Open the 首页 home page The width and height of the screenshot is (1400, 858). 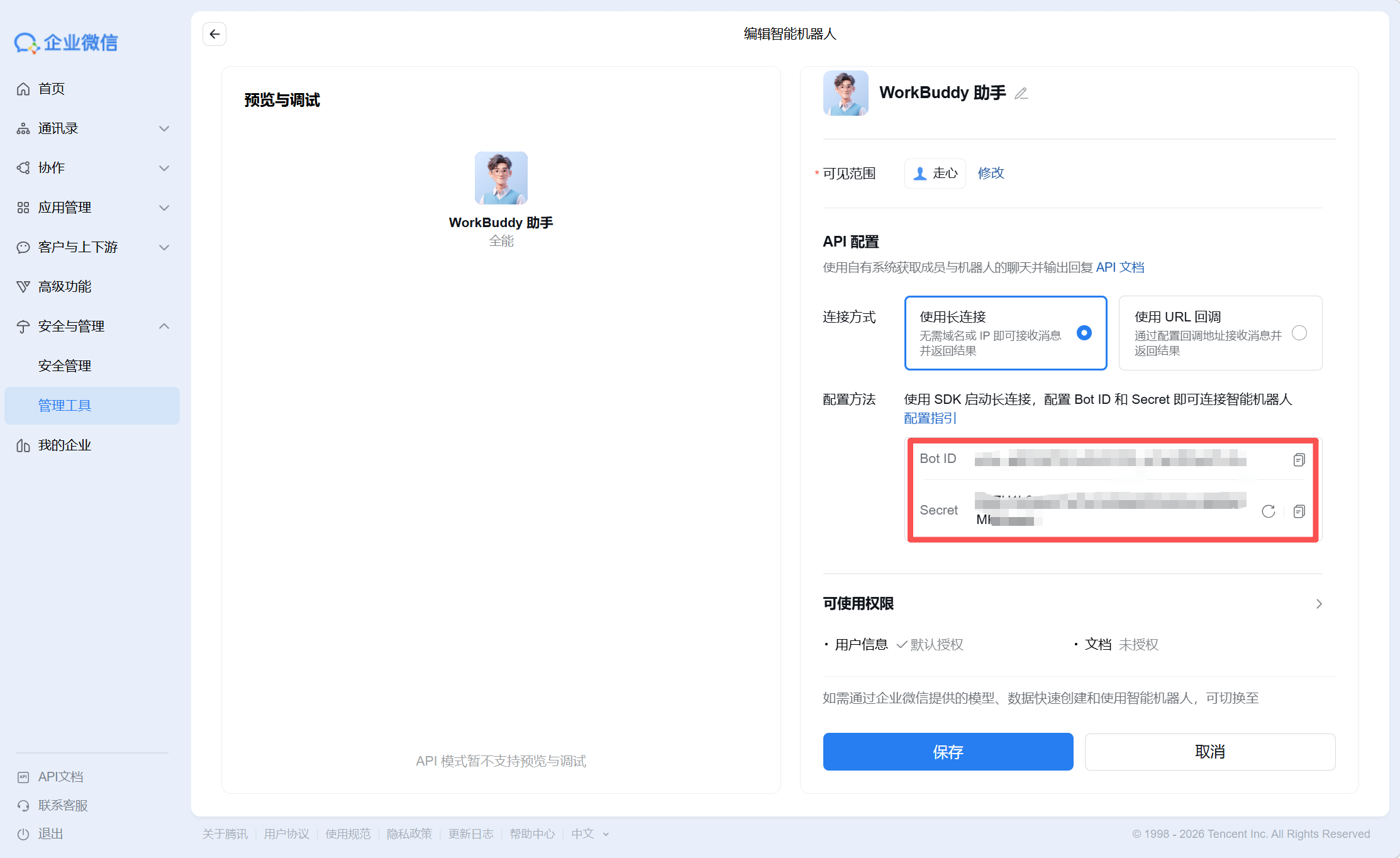(51, 89)
